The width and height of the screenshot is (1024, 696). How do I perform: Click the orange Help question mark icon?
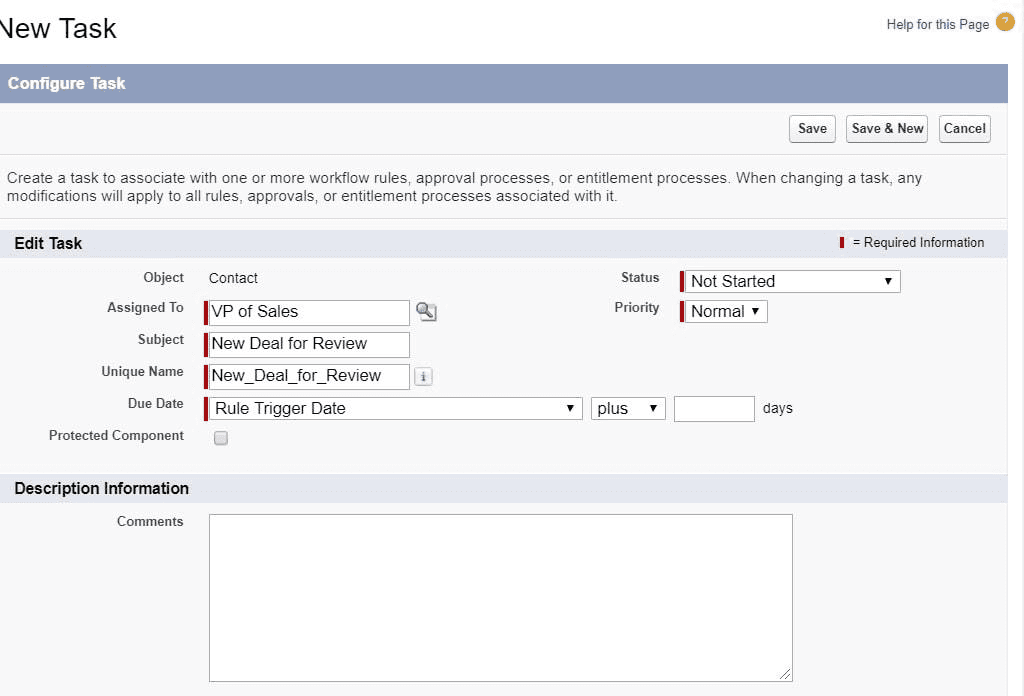click(x=1004, y=22)
